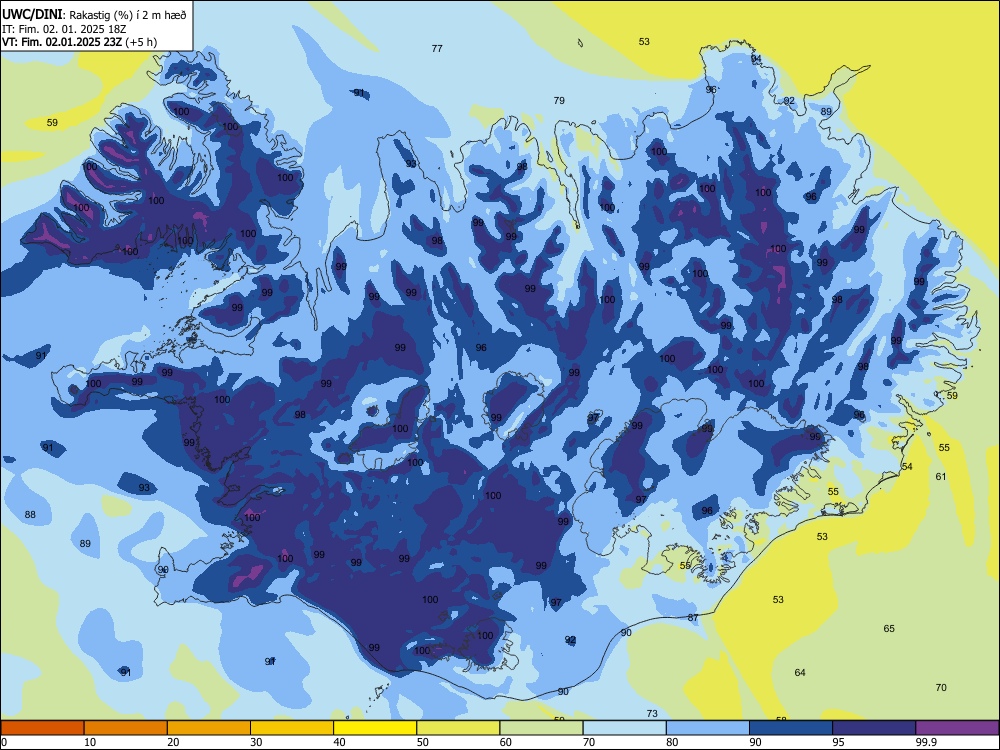1000x750 pixels.
Task: Click the '99.9' legend scale label
Action: [926, 742]
